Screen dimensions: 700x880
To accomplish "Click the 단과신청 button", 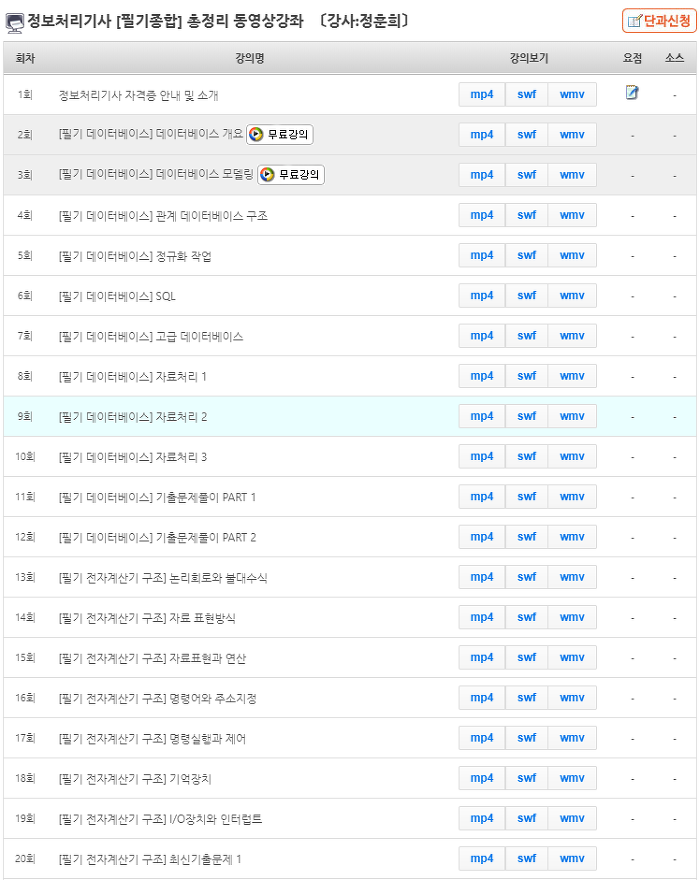I will 659,21.
